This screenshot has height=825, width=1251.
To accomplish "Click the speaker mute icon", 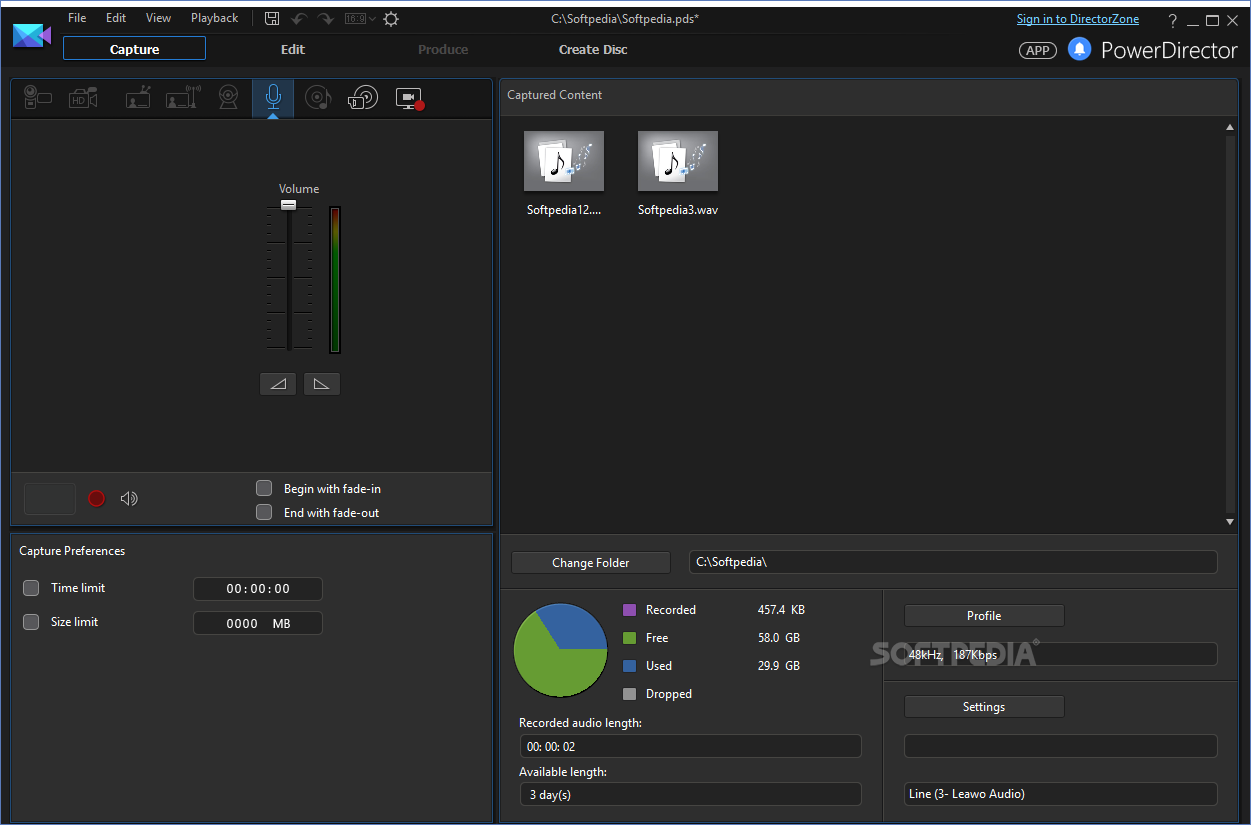I will pos(129,498).
